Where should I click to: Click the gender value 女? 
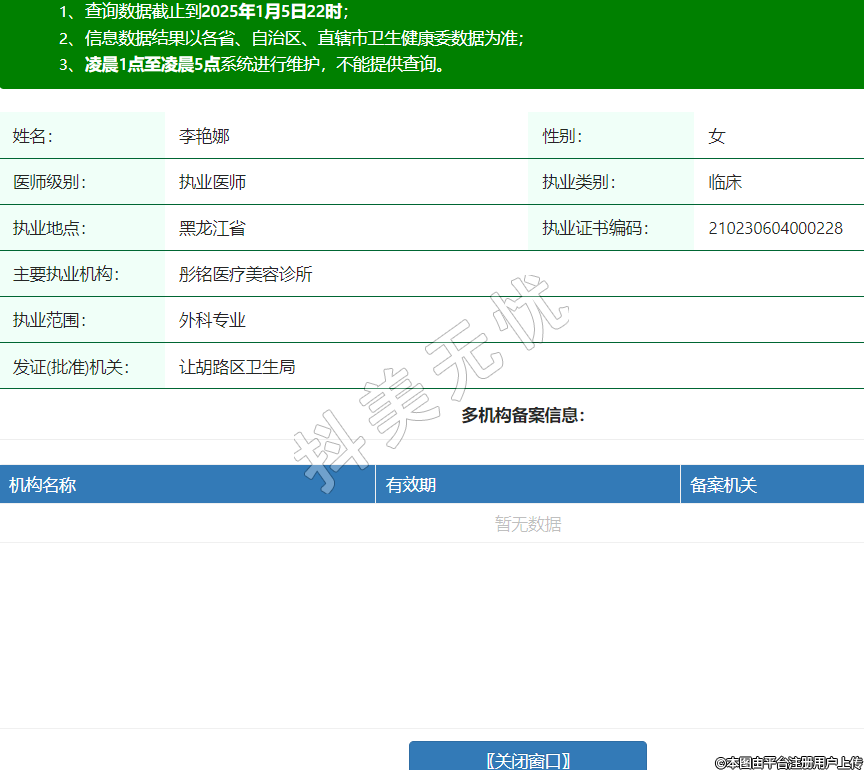coord(716,136)
